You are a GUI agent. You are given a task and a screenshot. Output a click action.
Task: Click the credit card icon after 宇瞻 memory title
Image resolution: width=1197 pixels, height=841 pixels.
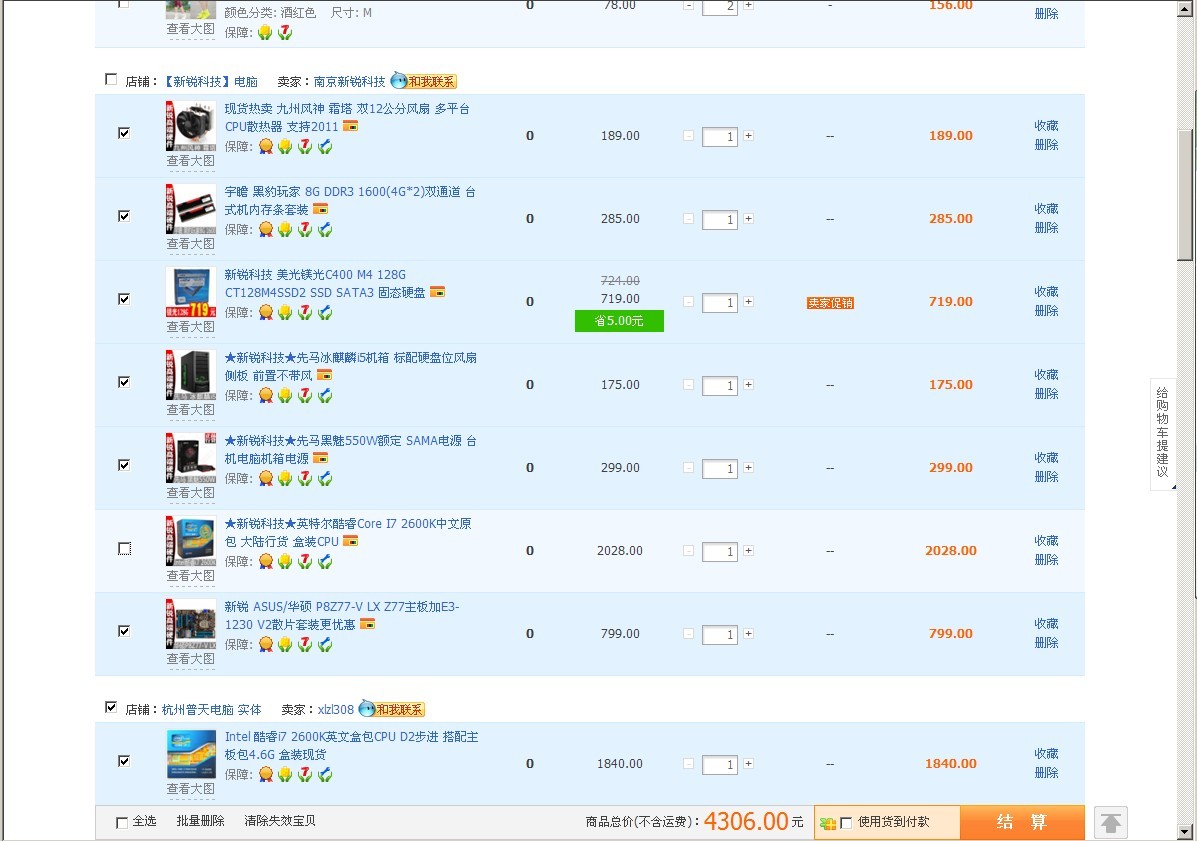[321, 209]
